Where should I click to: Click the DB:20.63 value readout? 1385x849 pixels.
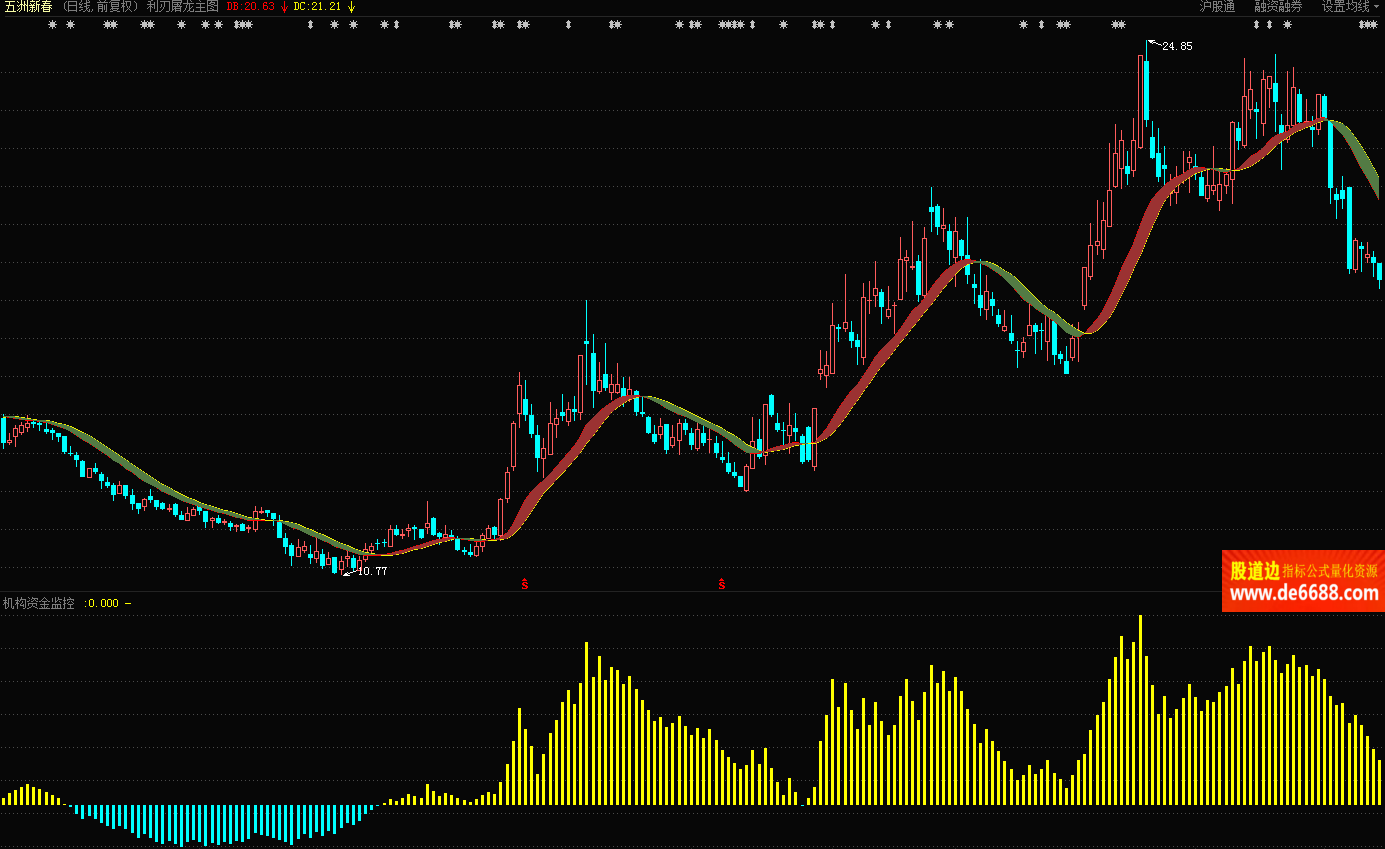pyautogui.click(x=250, y=6)
